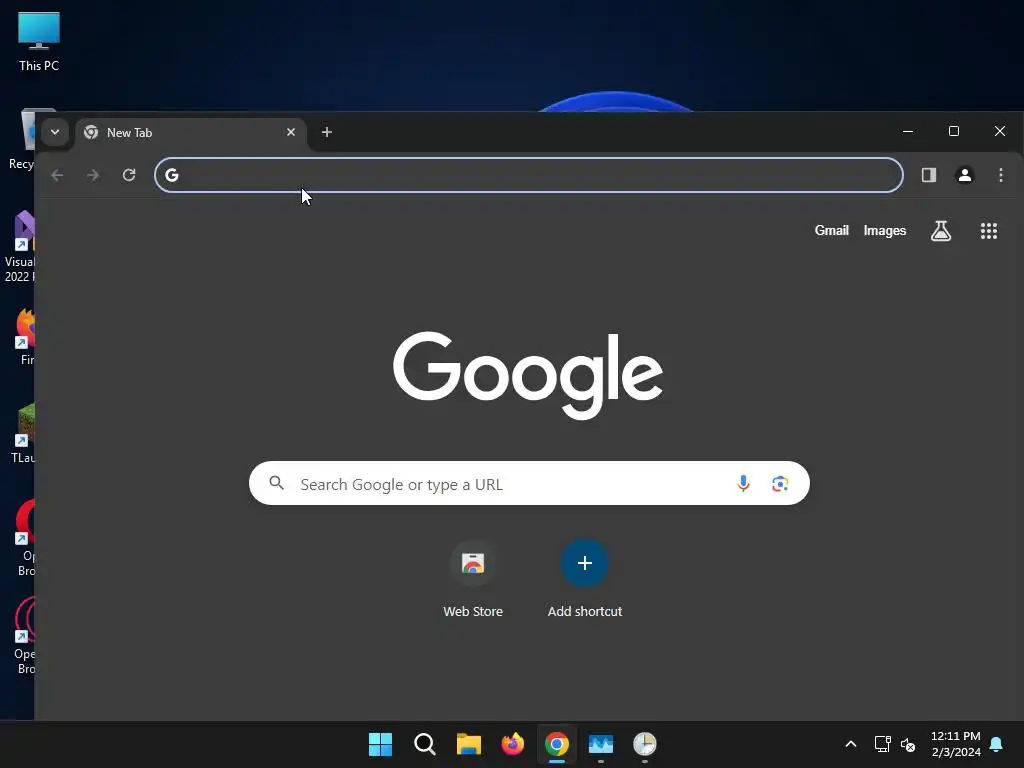Show hidden tray icons chevron
The image size is (1024, 768).
(850, 744)
